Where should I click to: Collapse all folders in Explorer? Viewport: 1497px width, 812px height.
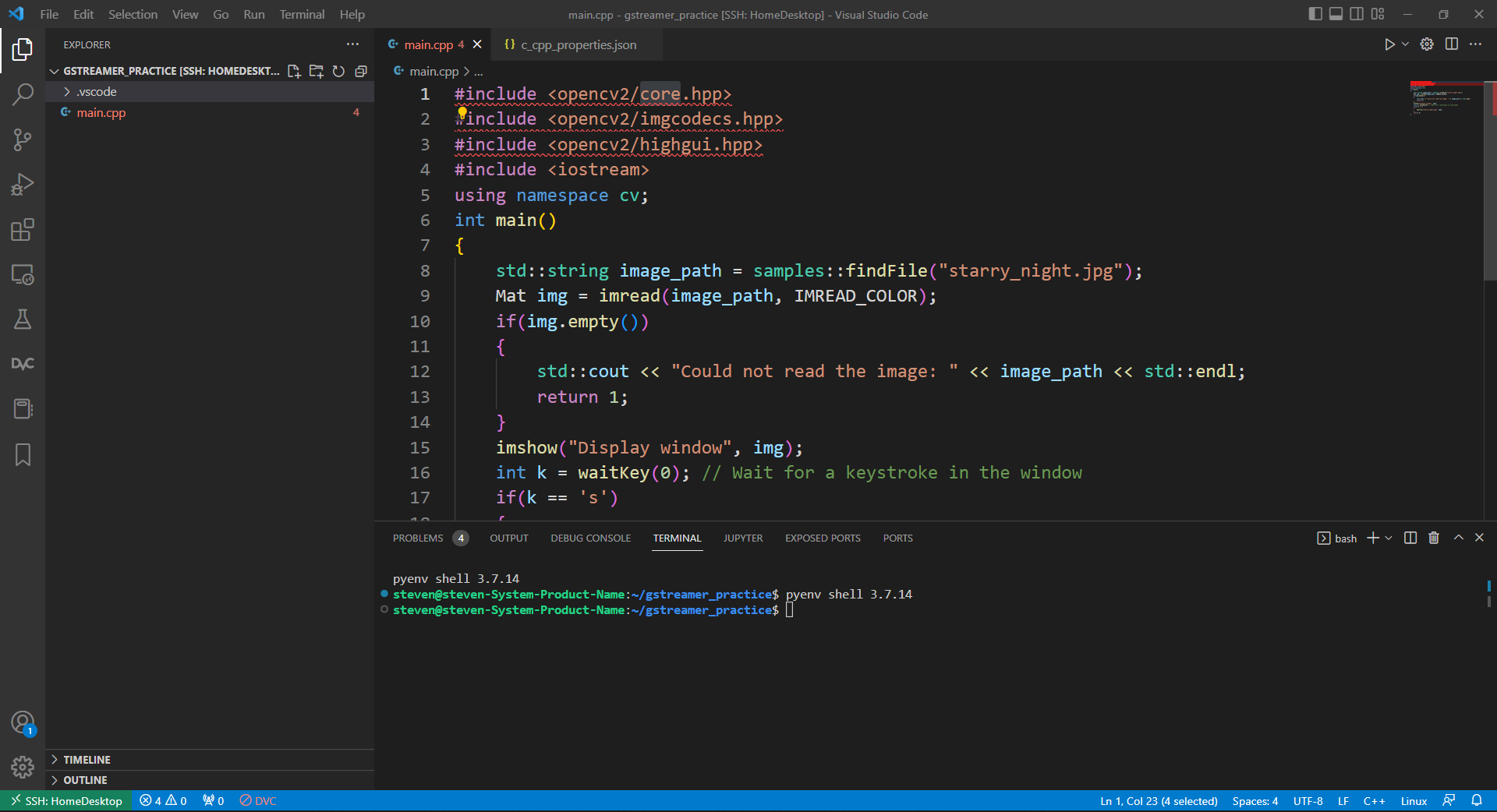tap(361, 71)
